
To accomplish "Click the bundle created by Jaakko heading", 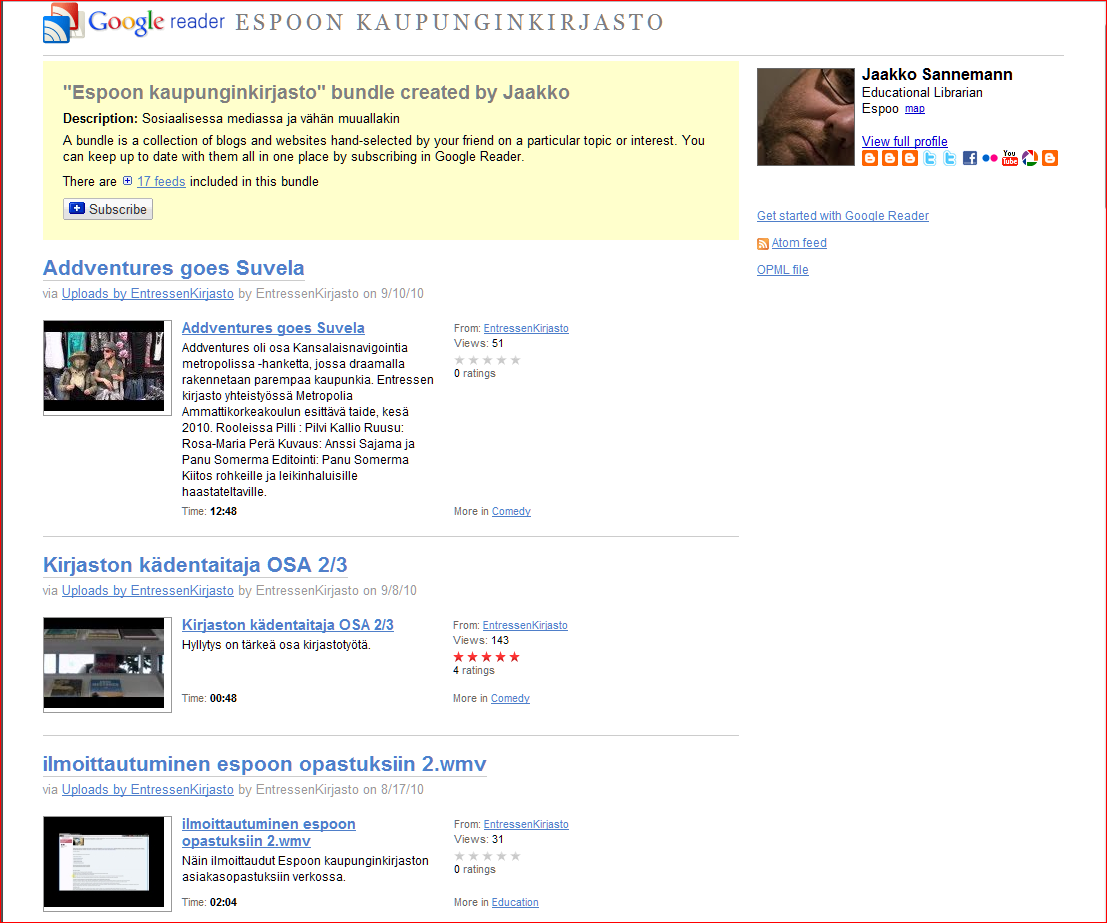I will [x=316, y=93].
